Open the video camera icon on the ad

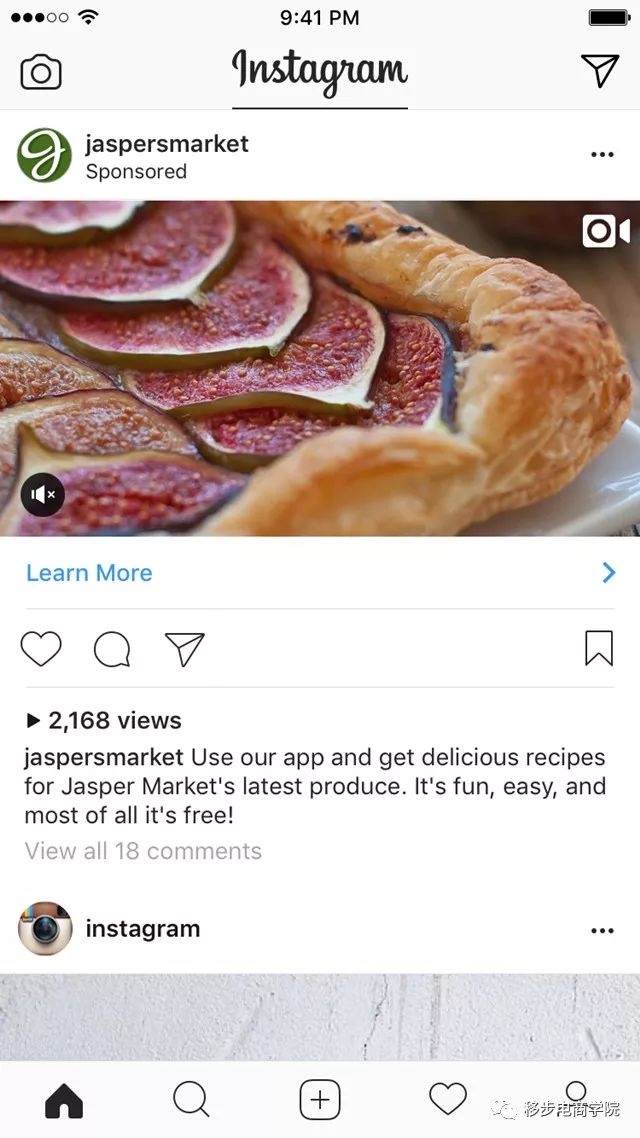tap(606, 231)
